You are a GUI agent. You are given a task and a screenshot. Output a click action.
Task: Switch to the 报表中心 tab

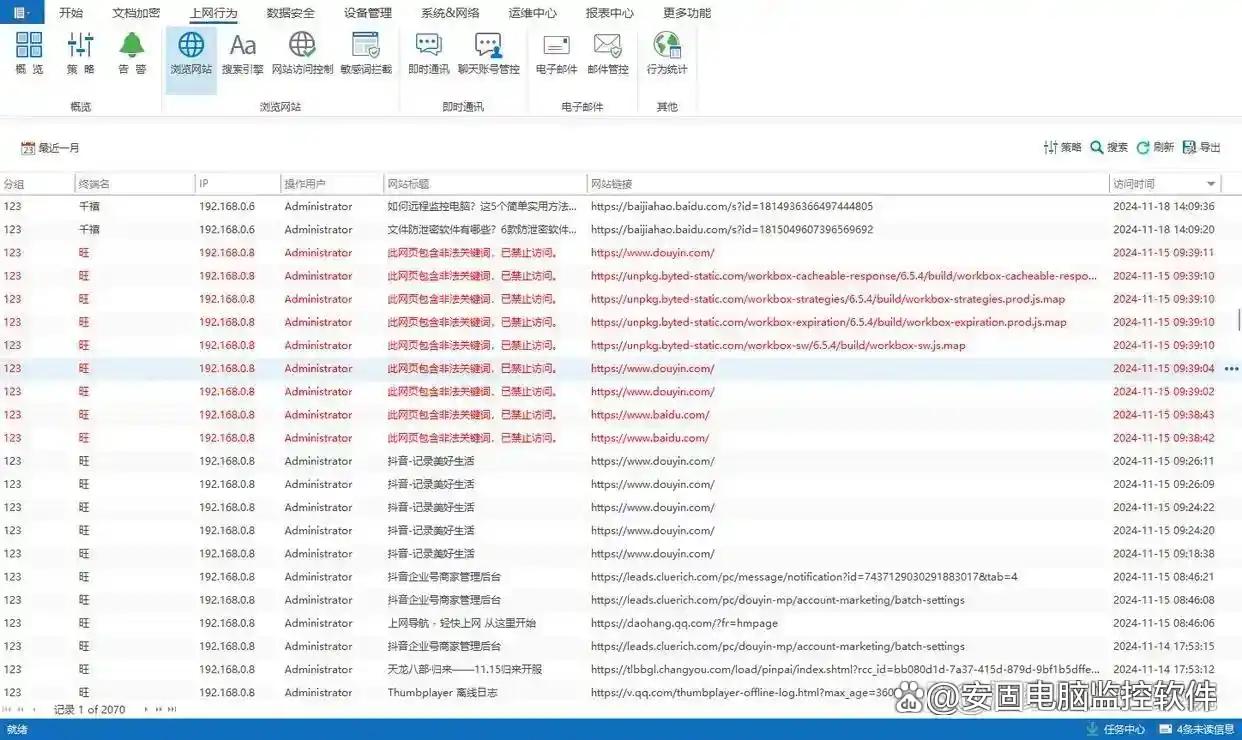click(610, 13)
